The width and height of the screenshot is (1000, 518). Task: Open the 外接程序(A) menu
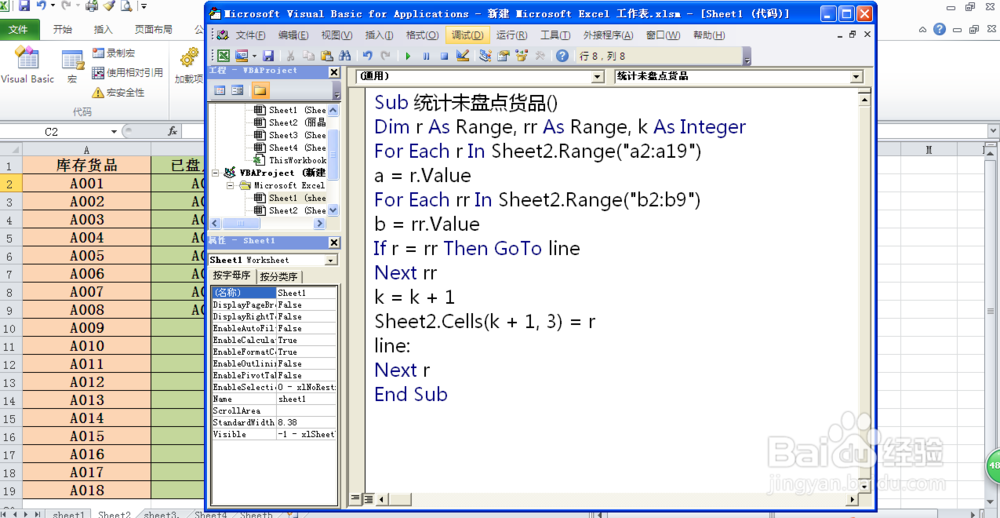608,34
